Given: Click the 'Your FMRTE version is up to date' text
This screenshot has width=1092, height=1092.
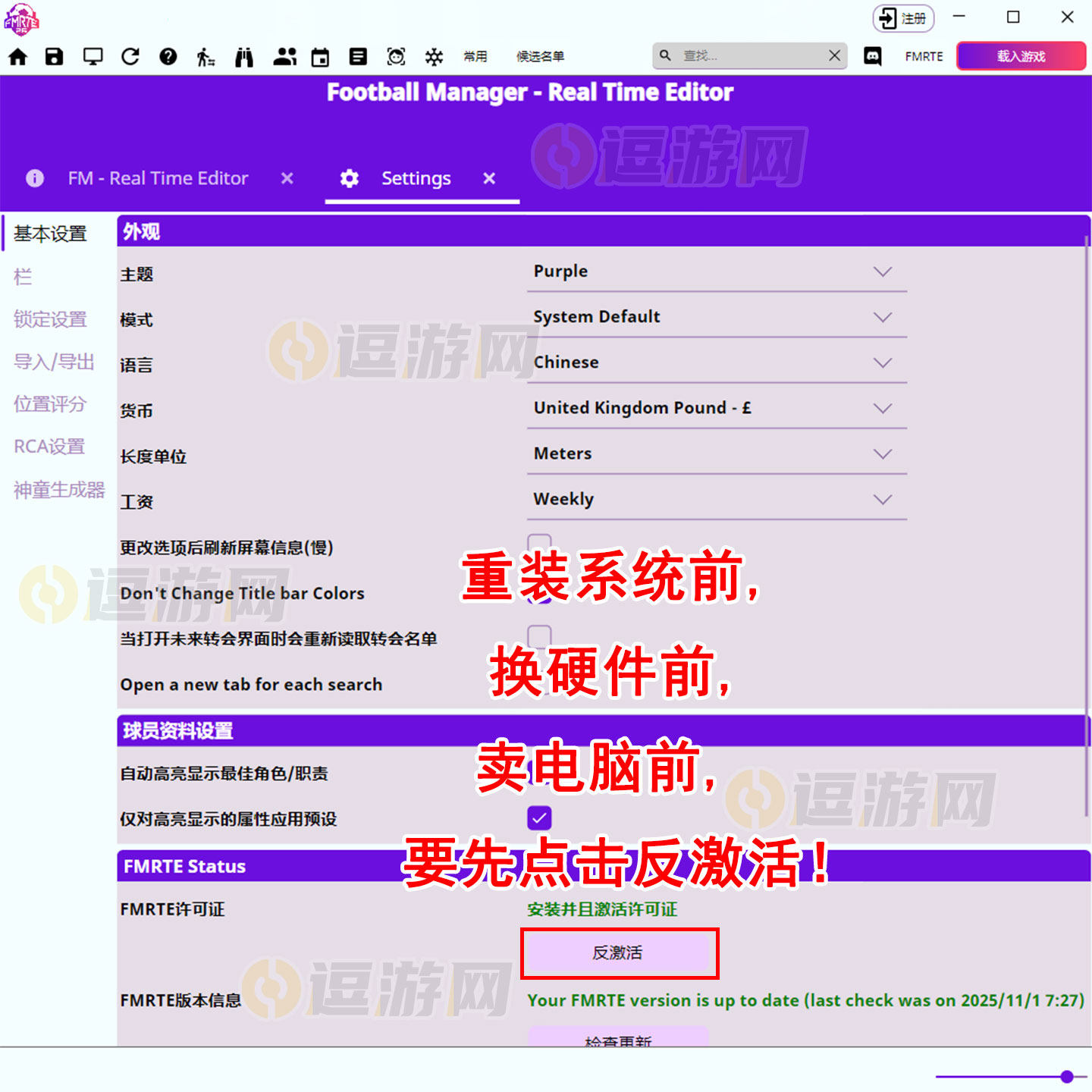Looking at the screenshot, I should (806, 1000).
